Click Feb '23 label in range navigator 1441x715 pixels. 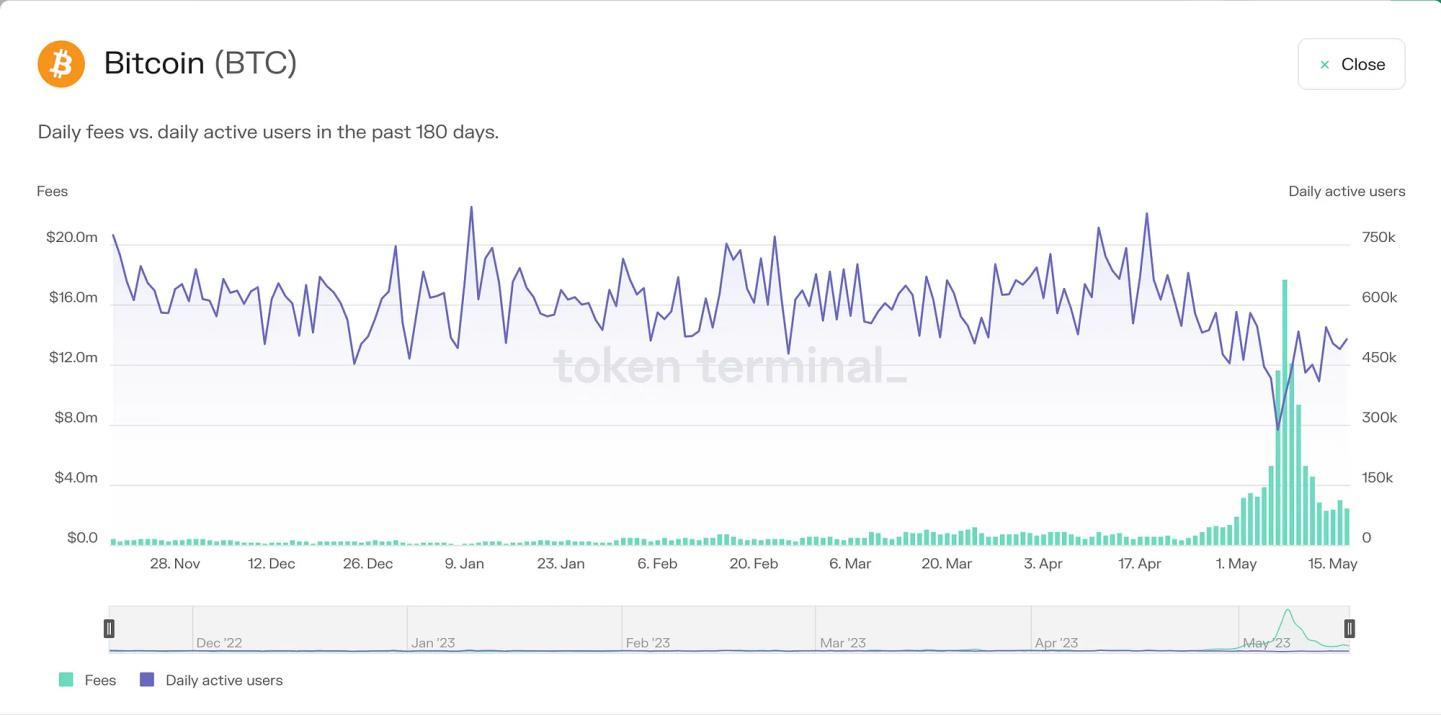coord(648,643)
